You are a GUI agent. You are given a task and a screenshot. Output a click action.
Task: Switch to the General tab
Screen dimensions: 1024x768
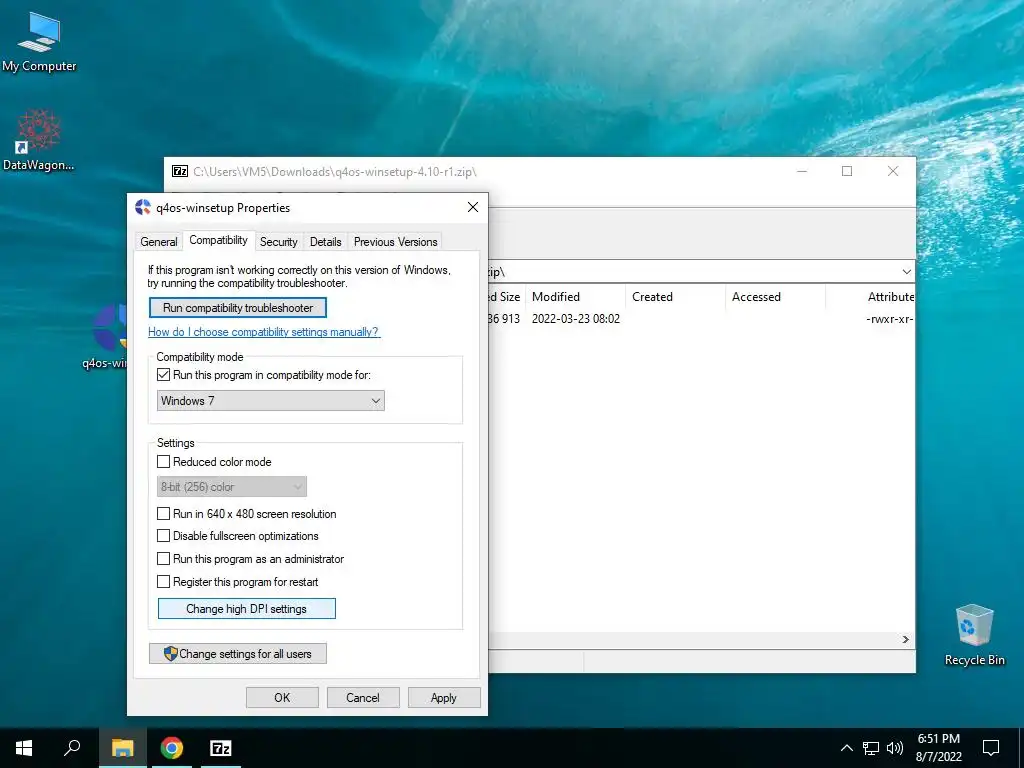[159, 242]
